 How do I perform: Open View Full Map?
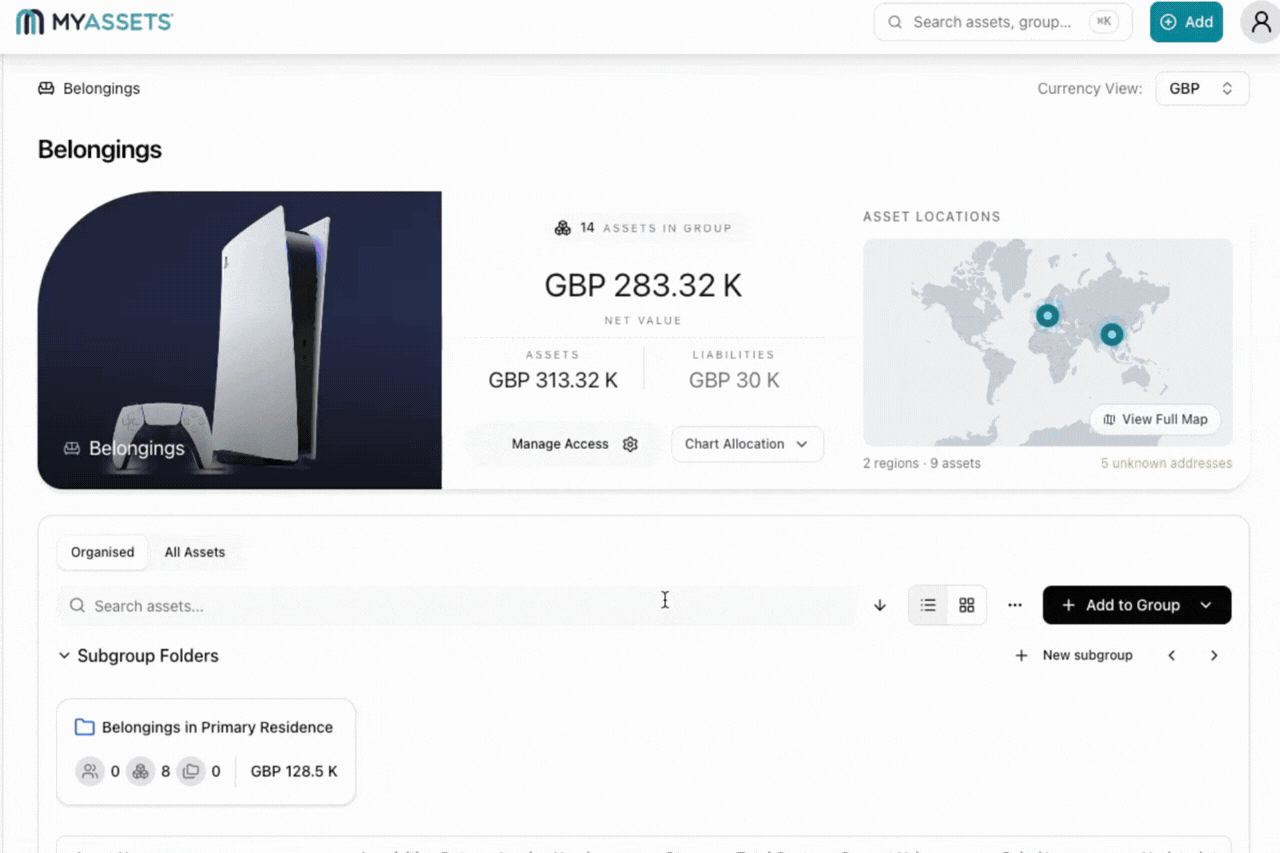coord(1155,419)
